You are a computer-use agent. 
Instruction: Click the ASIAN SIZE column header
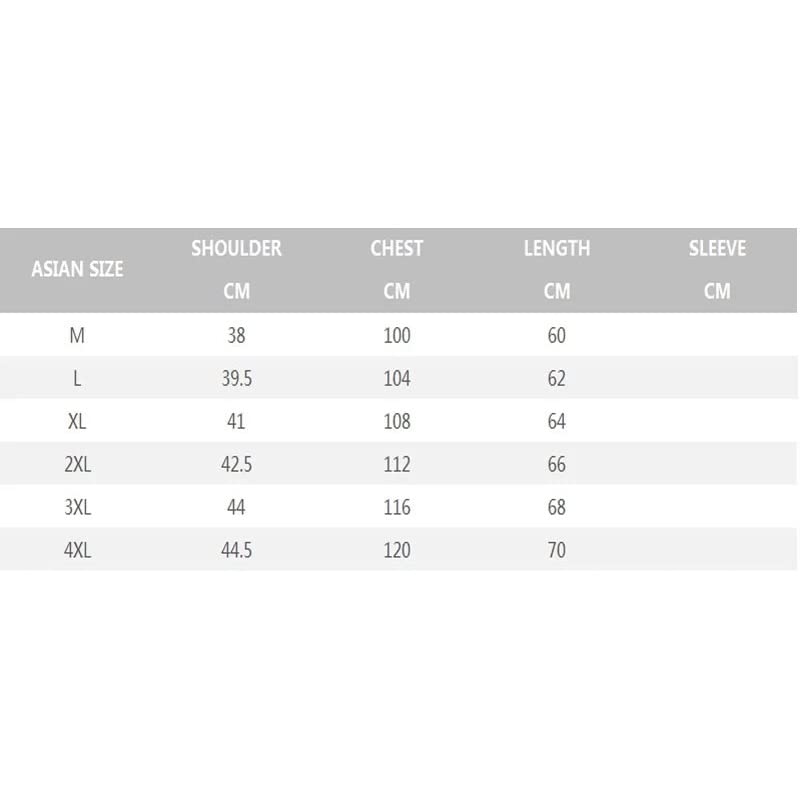pyautogui.click(x=77, y=269)
